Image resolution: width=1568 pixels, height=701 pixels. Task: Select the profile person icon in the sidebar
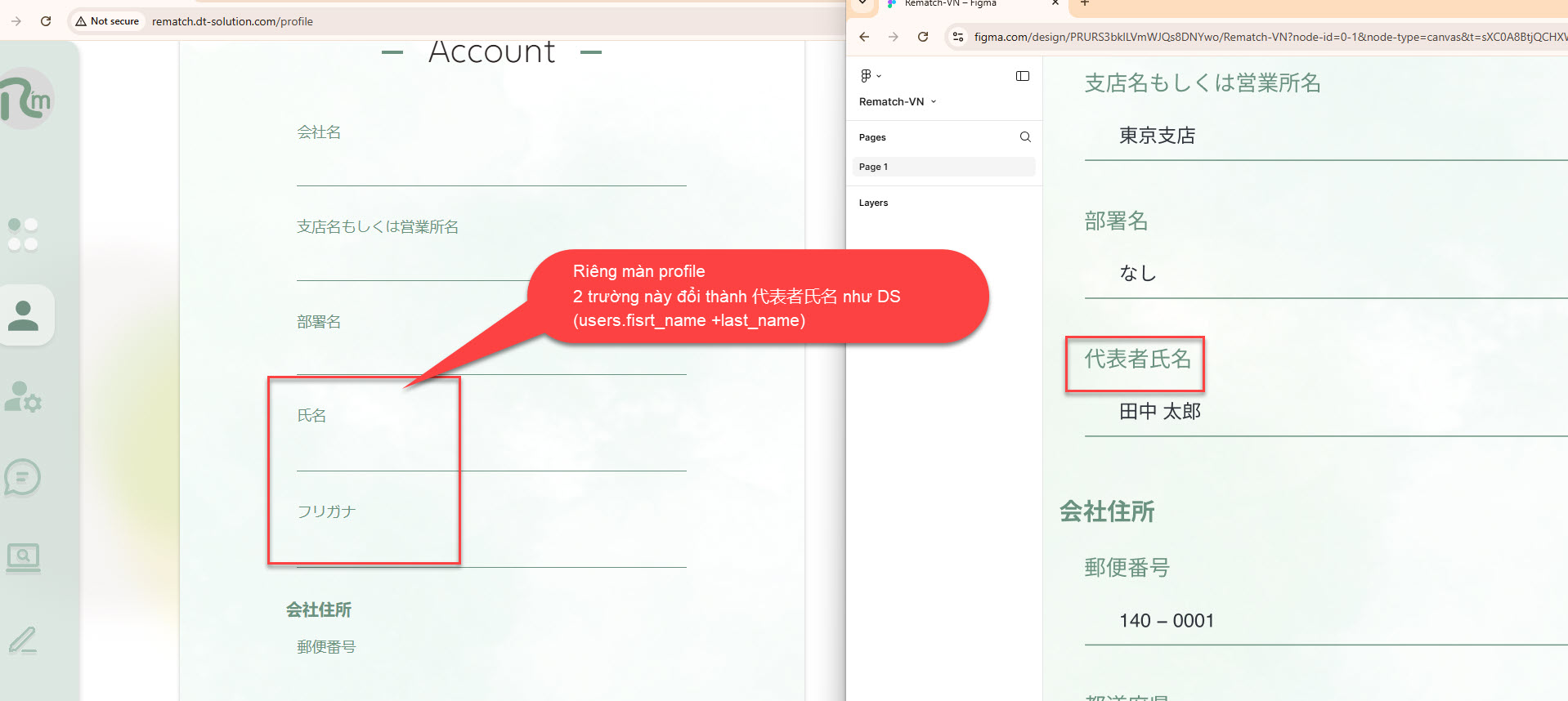point(24,315)
